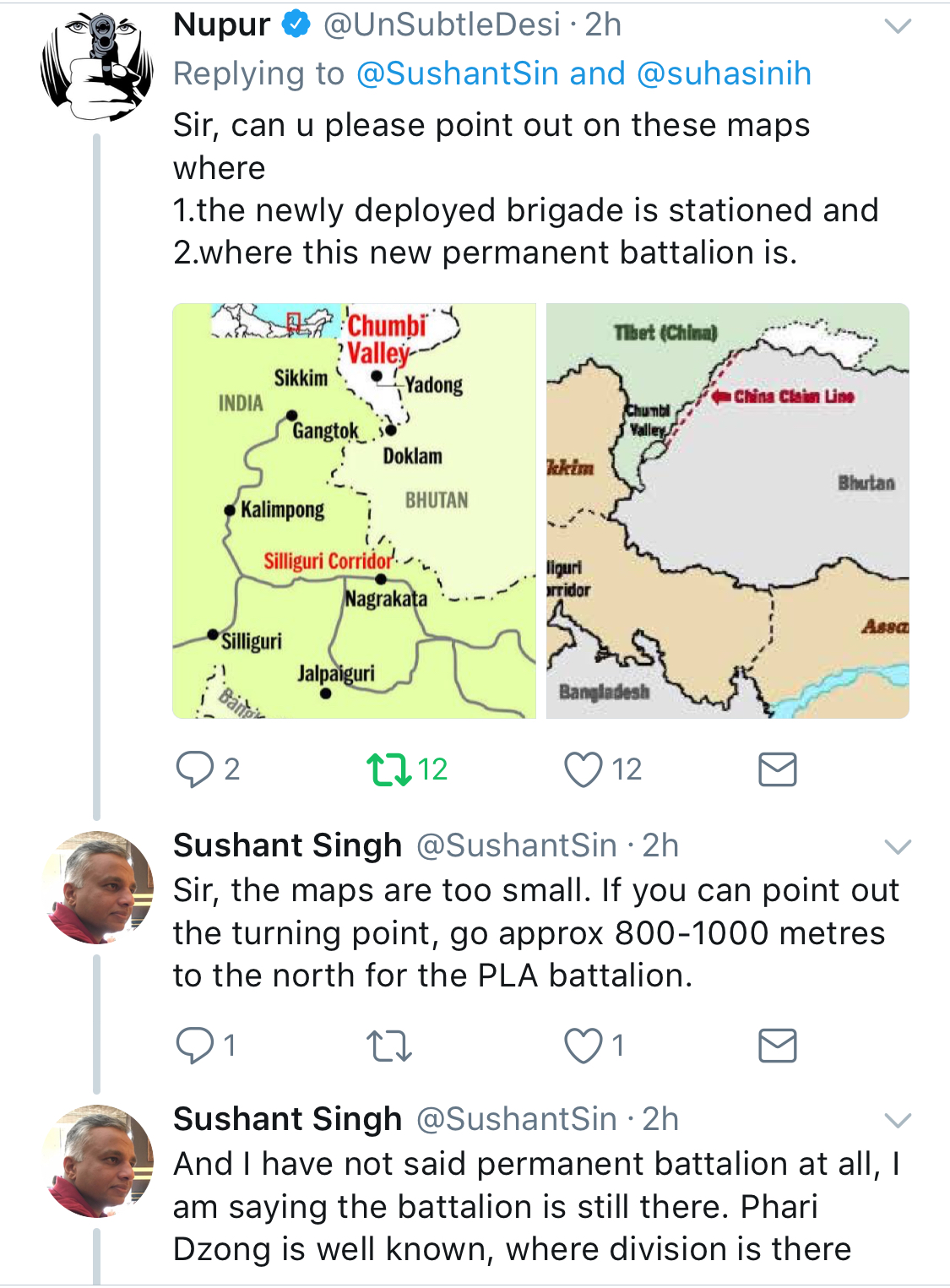Retweet Sushant's 'maps are too small' tweet
This screenshot has width=950, height=1288.
click(388, 1046)
